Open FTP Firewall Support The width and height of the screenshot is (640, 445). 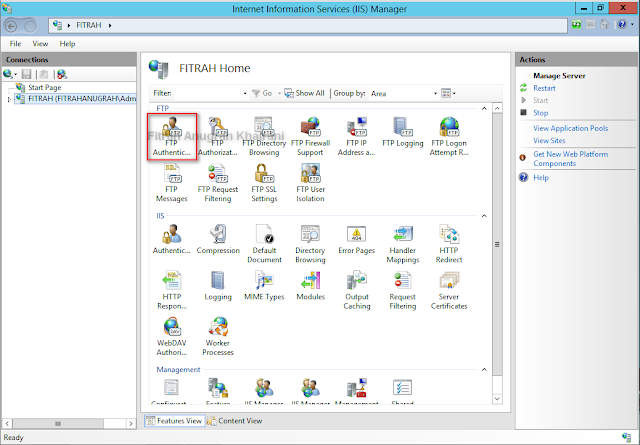310,136
